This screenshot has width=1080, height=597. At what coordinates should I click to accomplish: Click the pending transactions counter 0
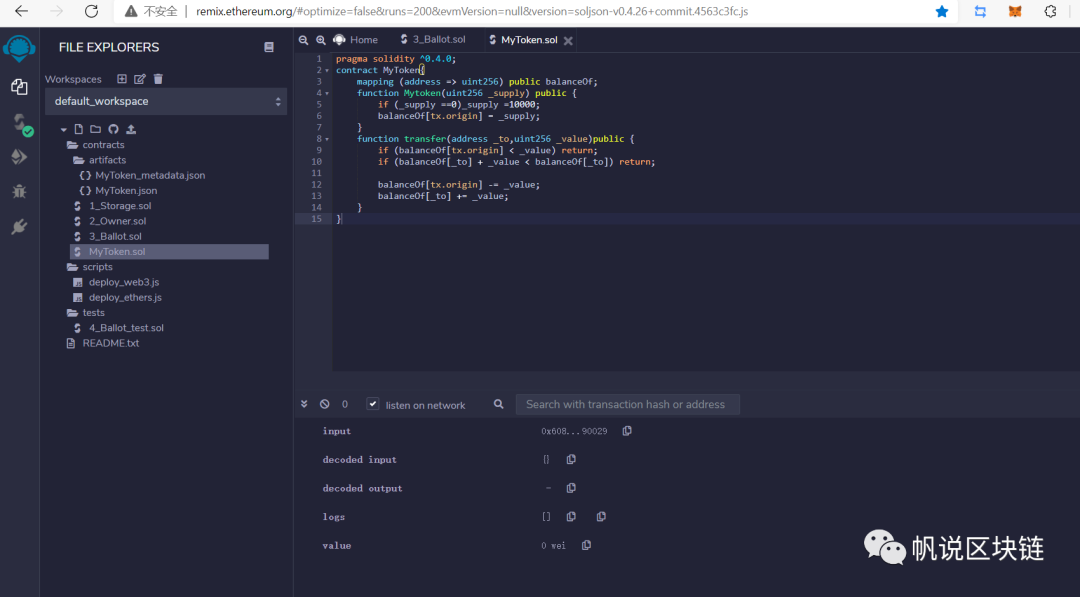[345, 404]
